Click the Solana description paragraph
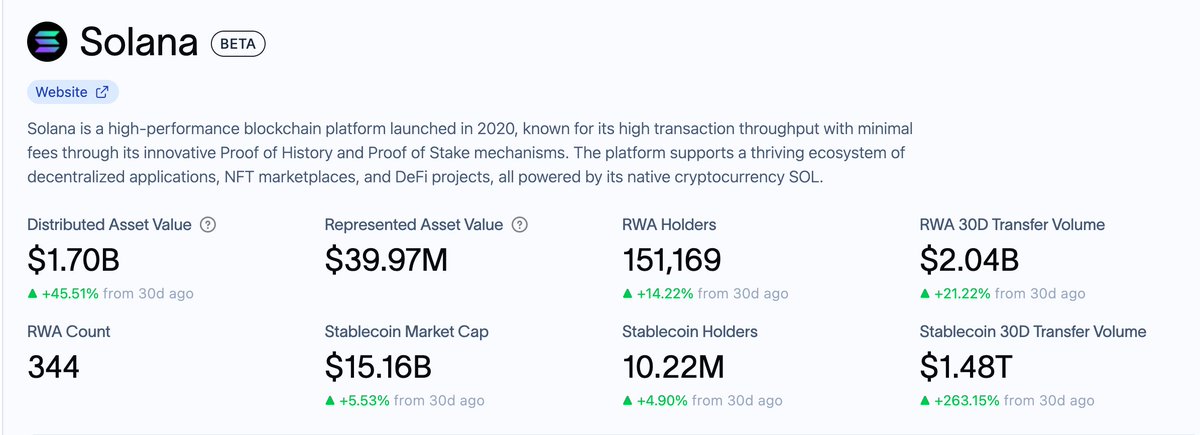1200x435 pixels. (x=470, y=153)
